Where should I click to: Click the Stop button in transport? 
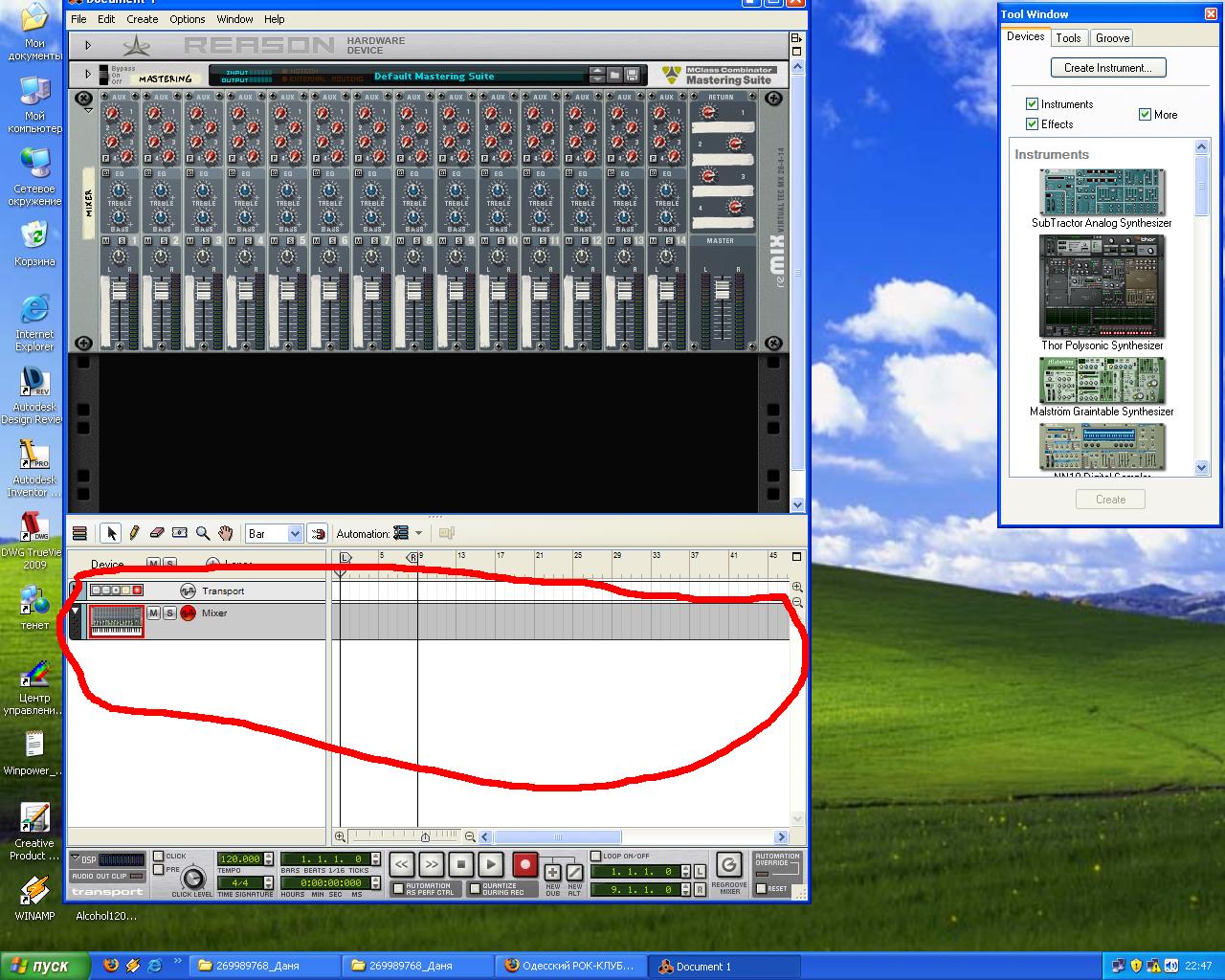(x=461, y=865)
